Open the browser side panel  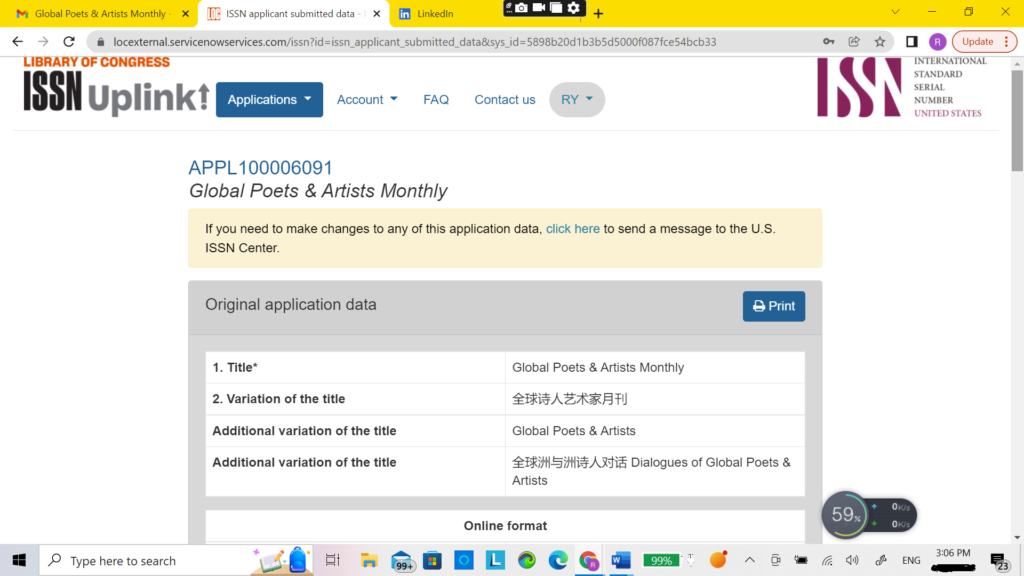tap(912, 42)
